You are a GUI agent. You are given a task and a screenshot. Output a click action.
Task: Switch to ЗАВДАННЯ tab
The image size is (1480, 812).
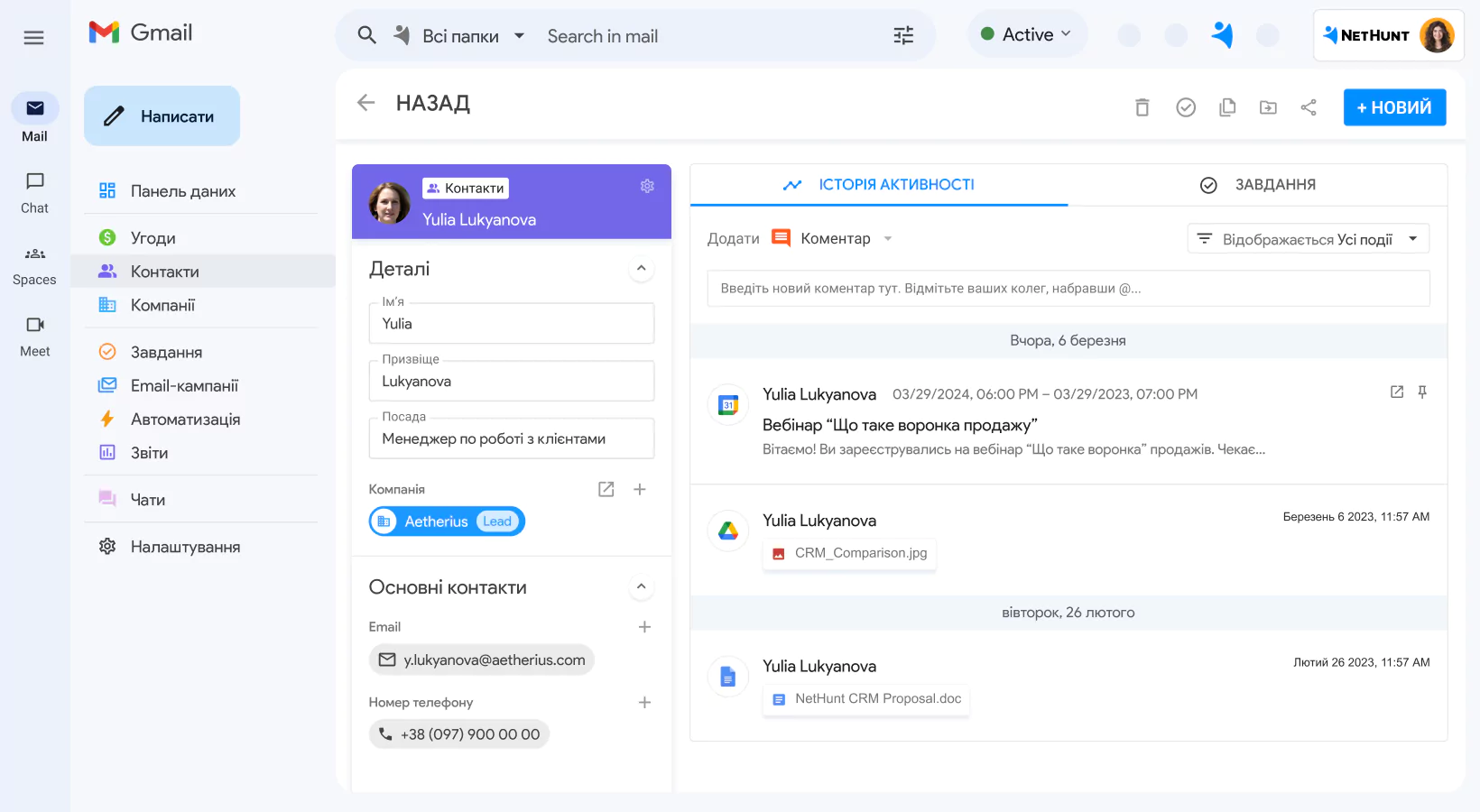point(1258,185)
